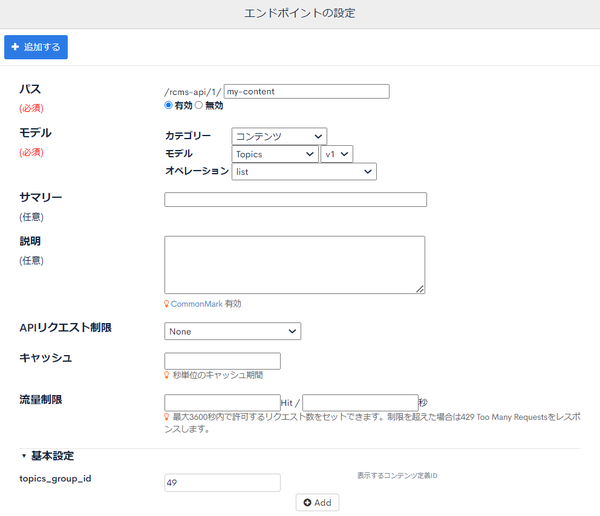Select the 無効 radio button
The width and height of the screenshot is (600, 516).
(199, 105)
